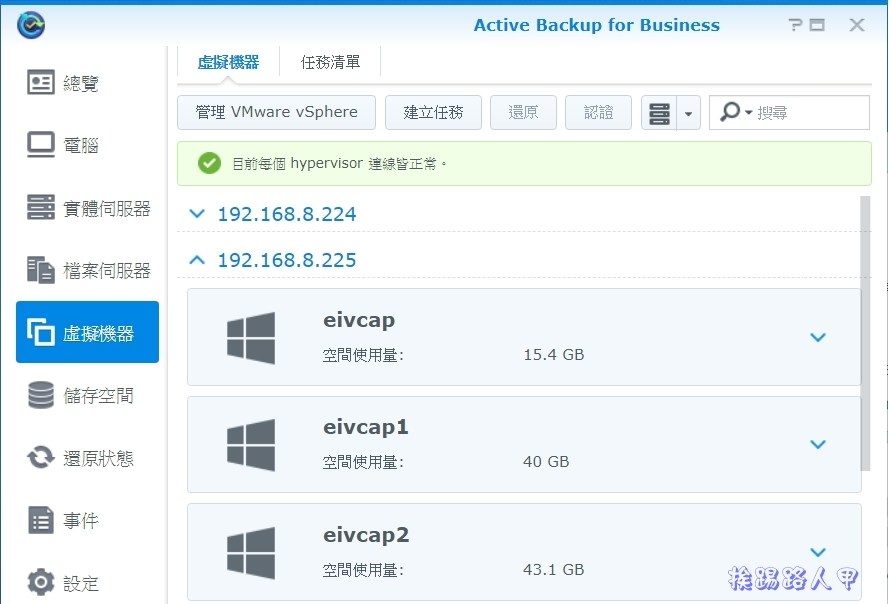This screenshot has height=604, width=889.
Task: Click the help question mark icon
Action: point(795,25)
